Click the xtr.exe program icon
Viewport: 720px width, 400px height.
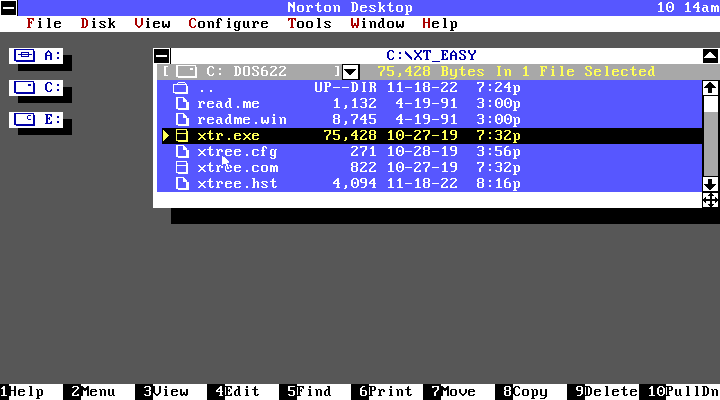(x=182, y=135)
